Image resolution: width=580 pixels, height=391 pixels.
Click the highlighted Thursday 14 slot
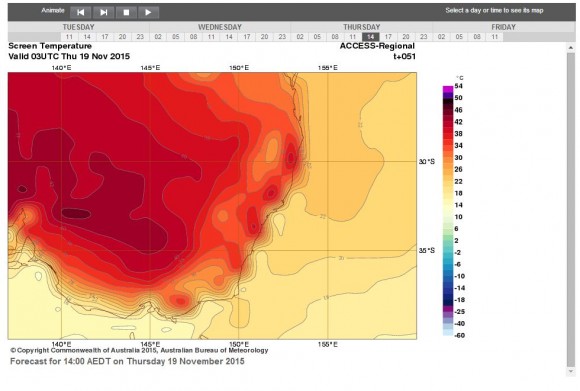tap(371, 37)
